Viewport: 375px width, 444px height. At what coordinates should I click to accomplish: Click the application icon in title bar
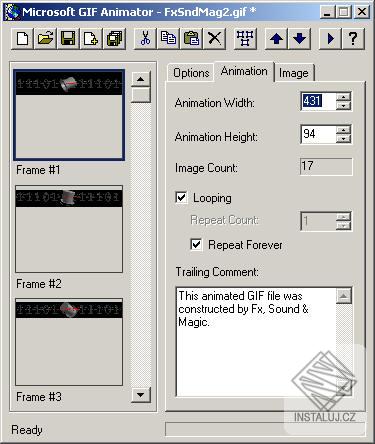pyautogui.click(x=13, y=12)
